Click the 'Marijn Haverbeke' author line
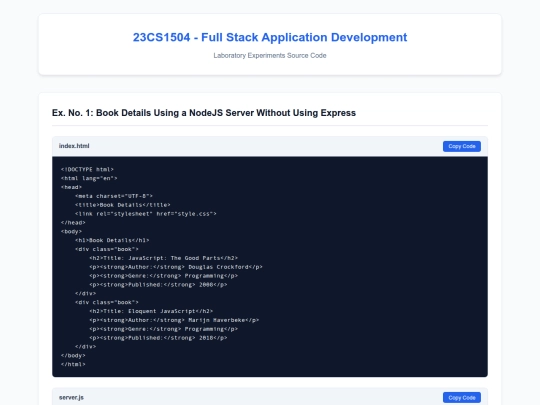540x405 pixels. (174, 320)
